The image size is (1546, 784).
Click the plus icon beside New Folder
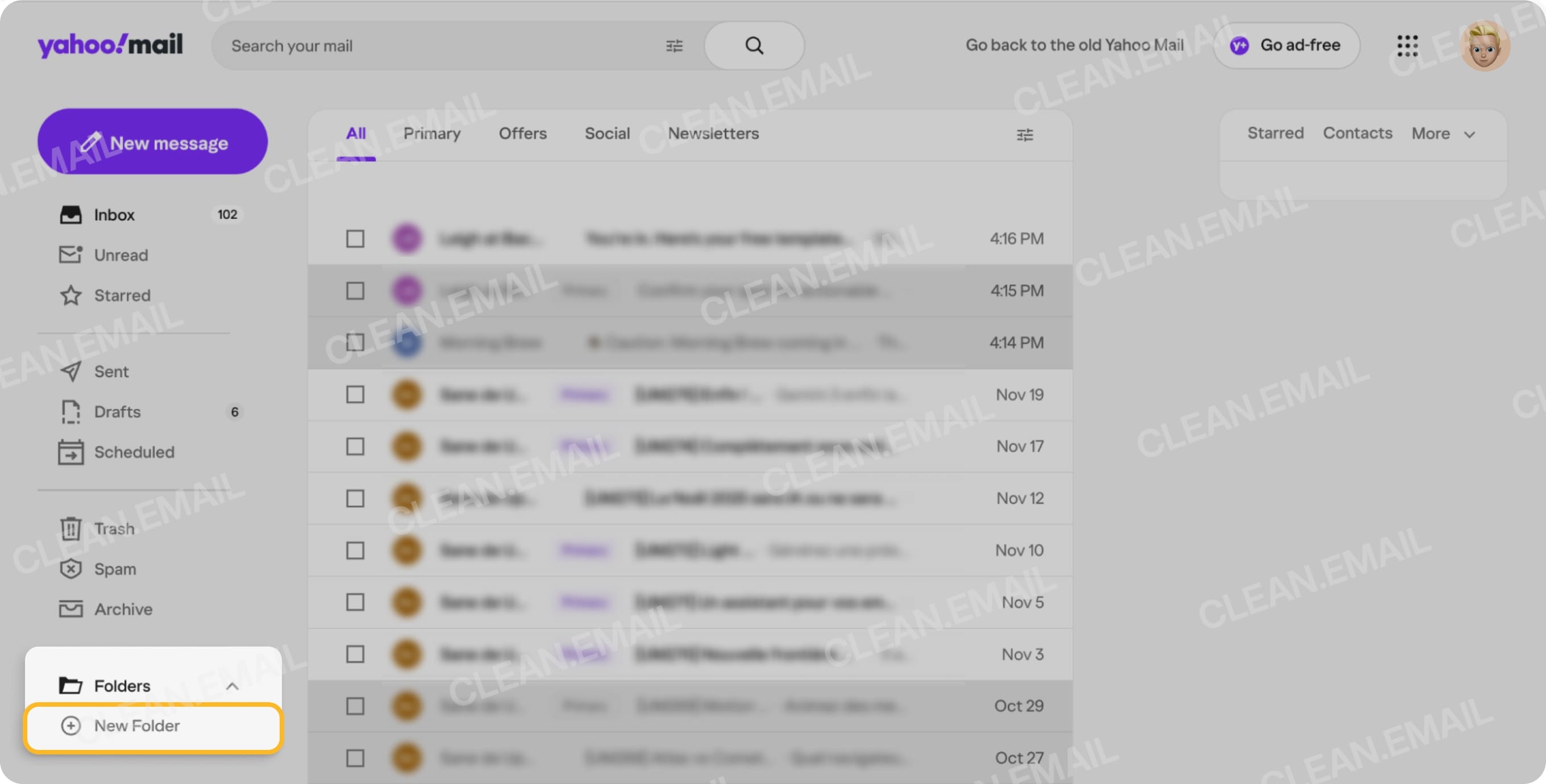click(x=71, y=726)
